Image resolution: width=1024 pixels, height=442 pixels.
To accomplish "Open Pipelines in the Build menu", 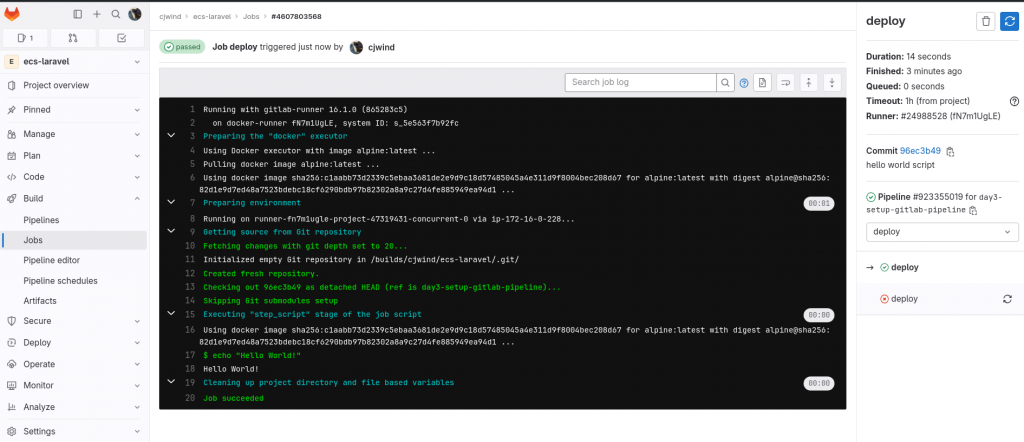I will [41, 220].
